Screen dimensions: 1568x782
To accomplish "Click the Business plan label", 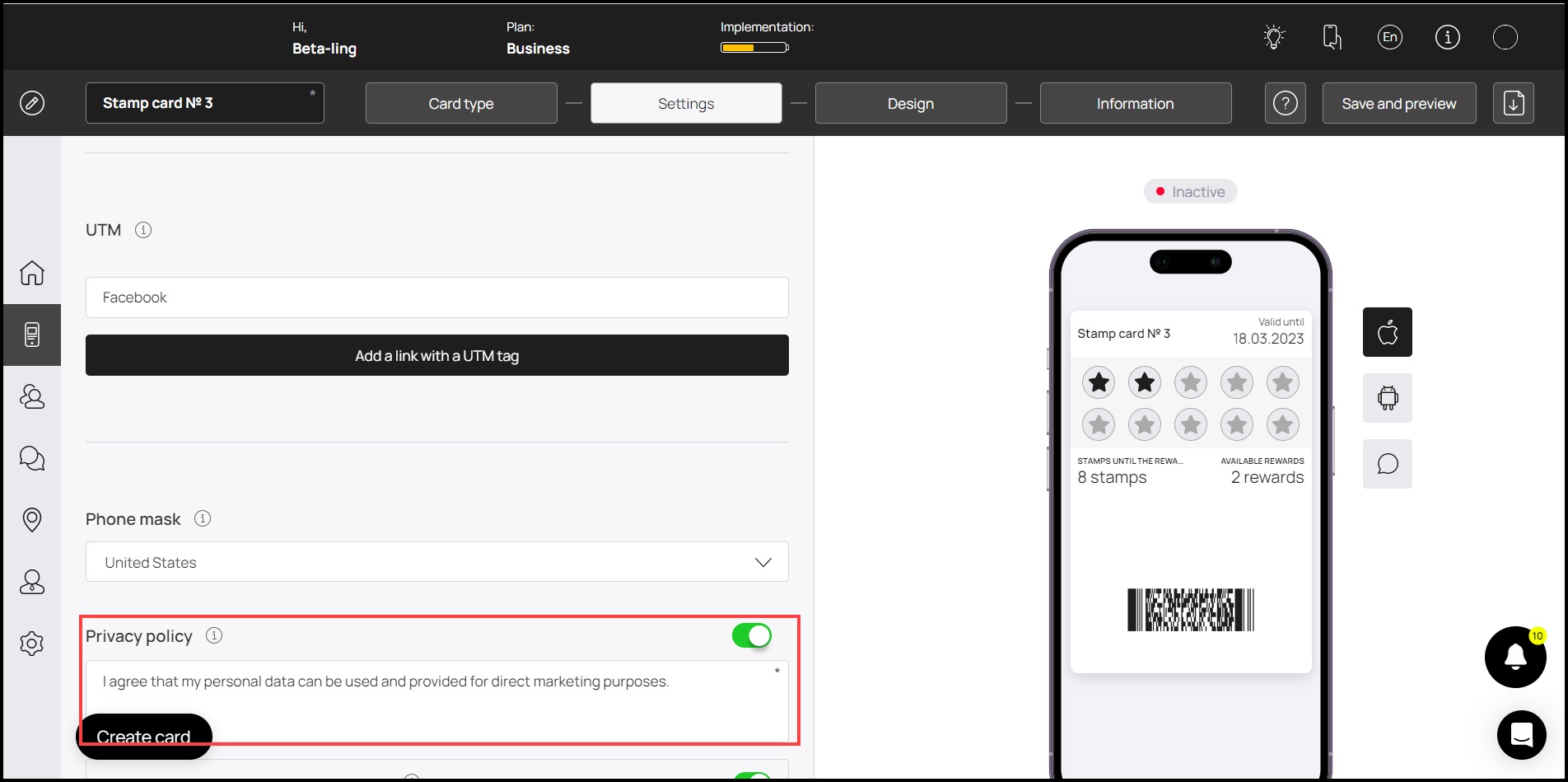I will pyautogui.click(x=538, y=49).
